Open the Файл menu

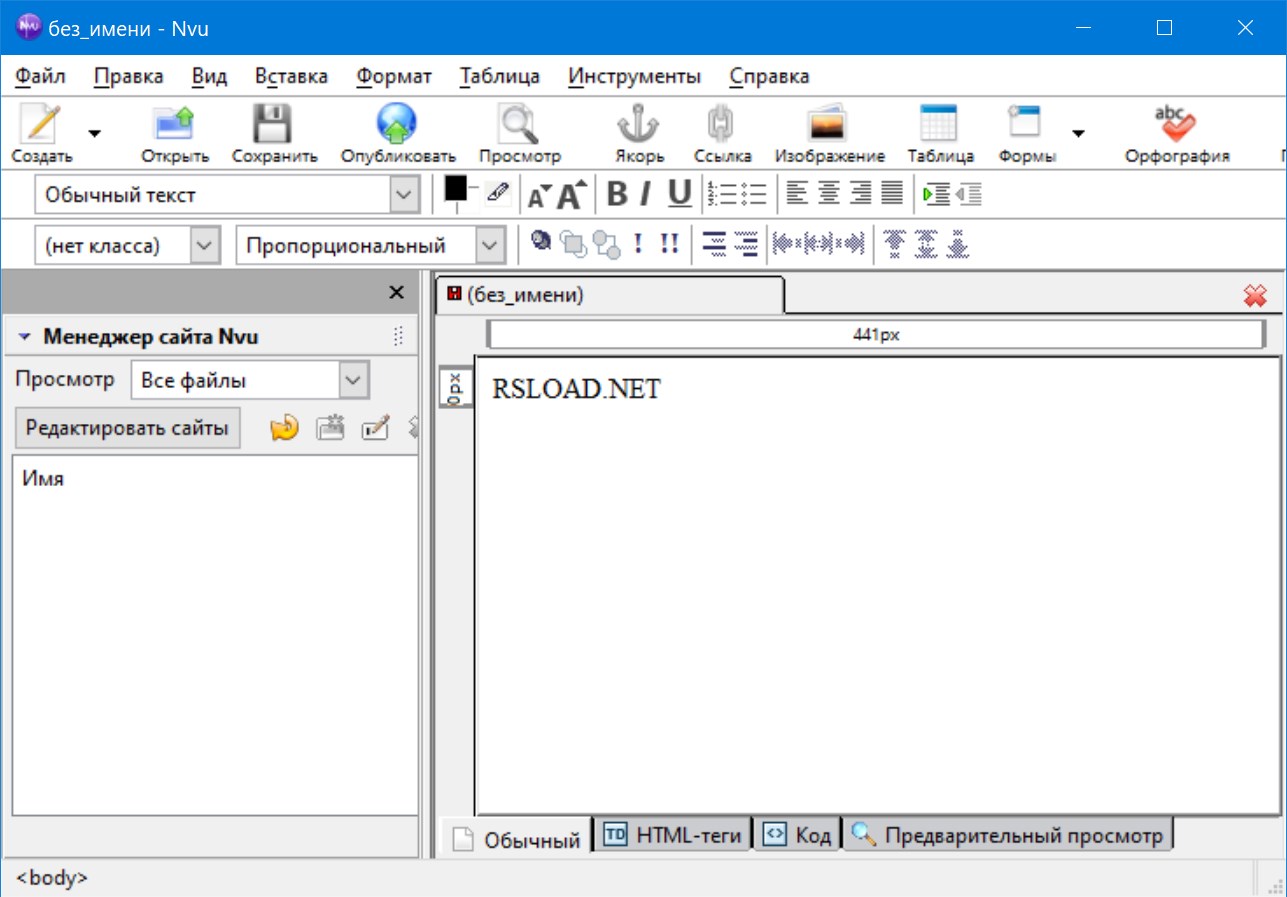(x=41, y=76)
